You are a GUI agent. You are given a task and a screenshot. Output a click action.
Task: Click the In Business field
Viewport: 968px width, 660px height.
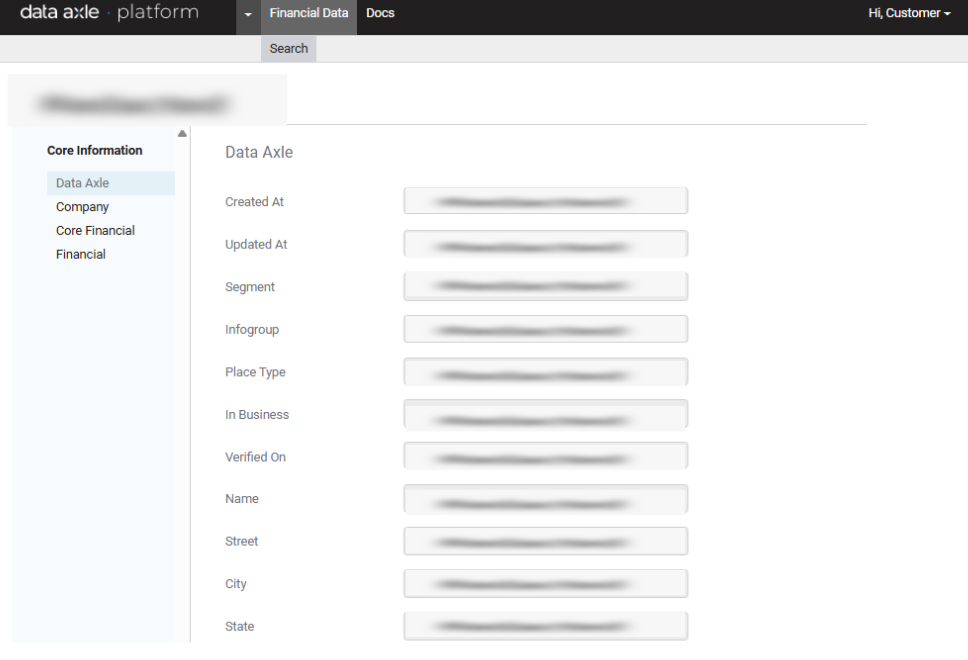[x=545, y=414]
